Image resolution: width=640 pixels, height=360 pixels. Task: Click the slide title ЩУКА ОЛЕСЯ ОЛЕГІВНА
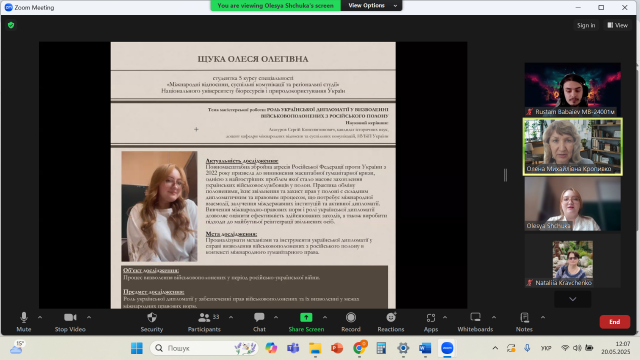click(x=253, y=59)
